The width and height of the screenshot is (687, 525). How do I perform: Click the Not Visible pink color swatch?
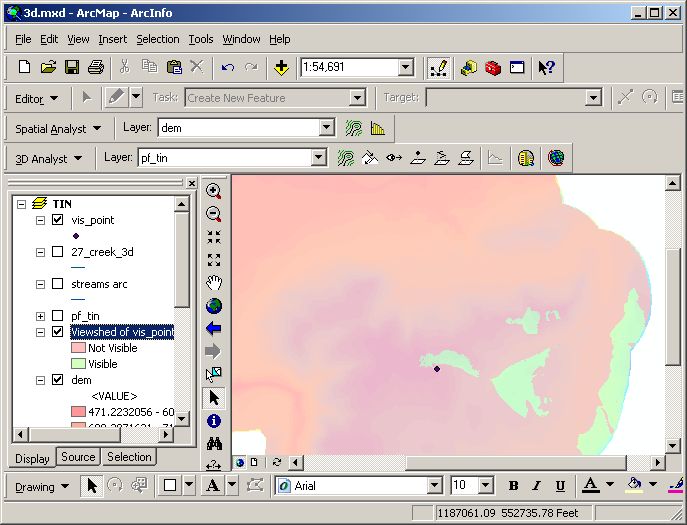tap(78, 348)
